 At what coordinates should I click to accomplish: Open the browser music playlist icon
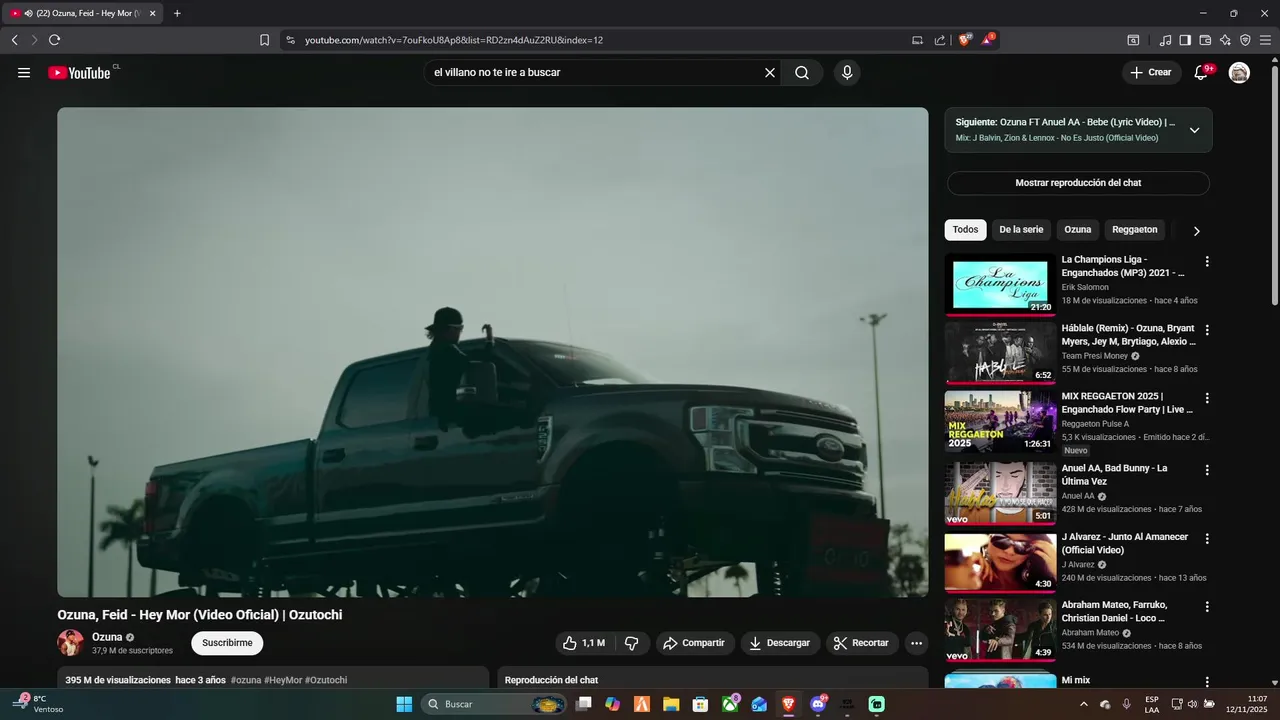coord(1165,40)
